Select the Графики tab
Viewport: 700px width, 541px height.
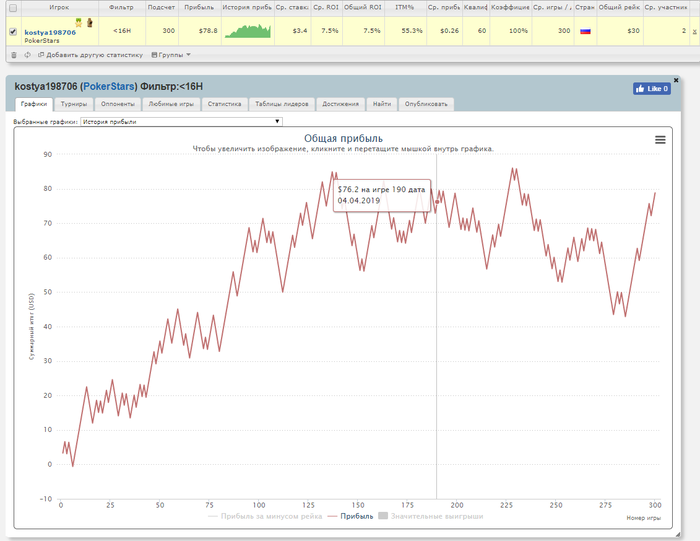click(34, 104)
